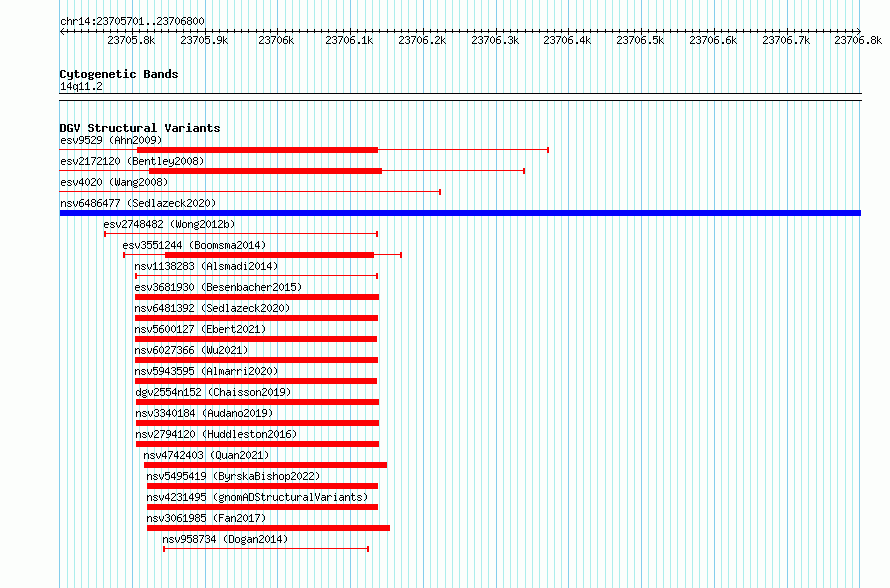890x588 pixels.
Task: Click the DGV Structural Variants track title
Action: coord(140,128)
